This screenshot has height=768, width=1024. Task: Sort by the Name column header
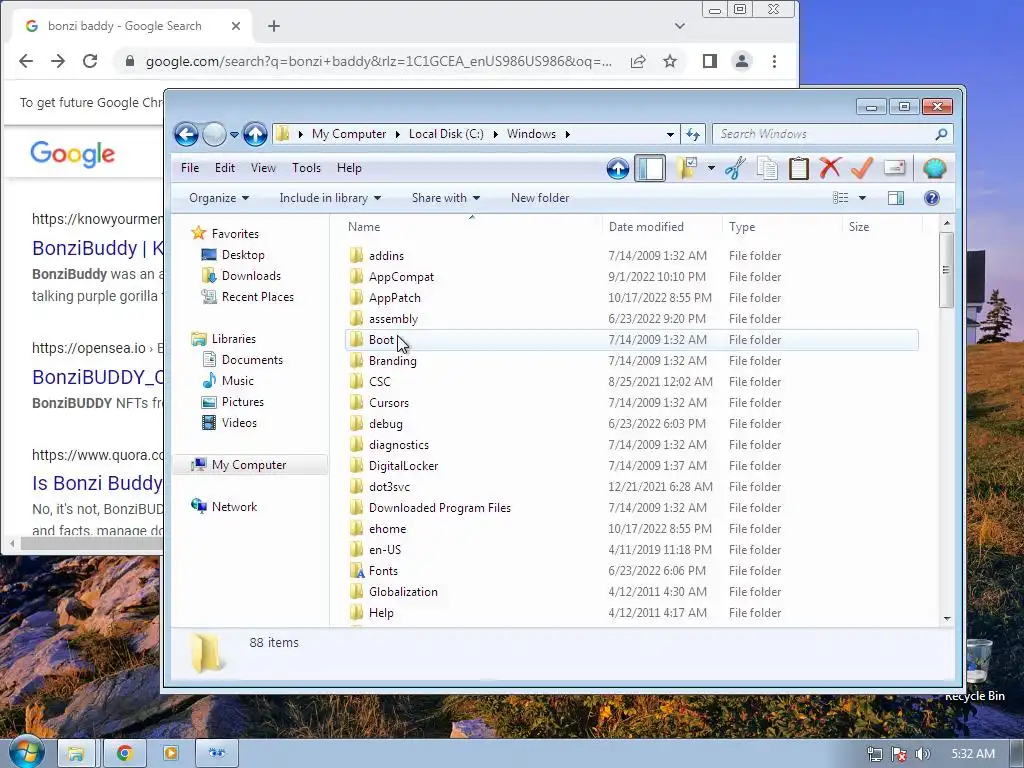(472, 227)
